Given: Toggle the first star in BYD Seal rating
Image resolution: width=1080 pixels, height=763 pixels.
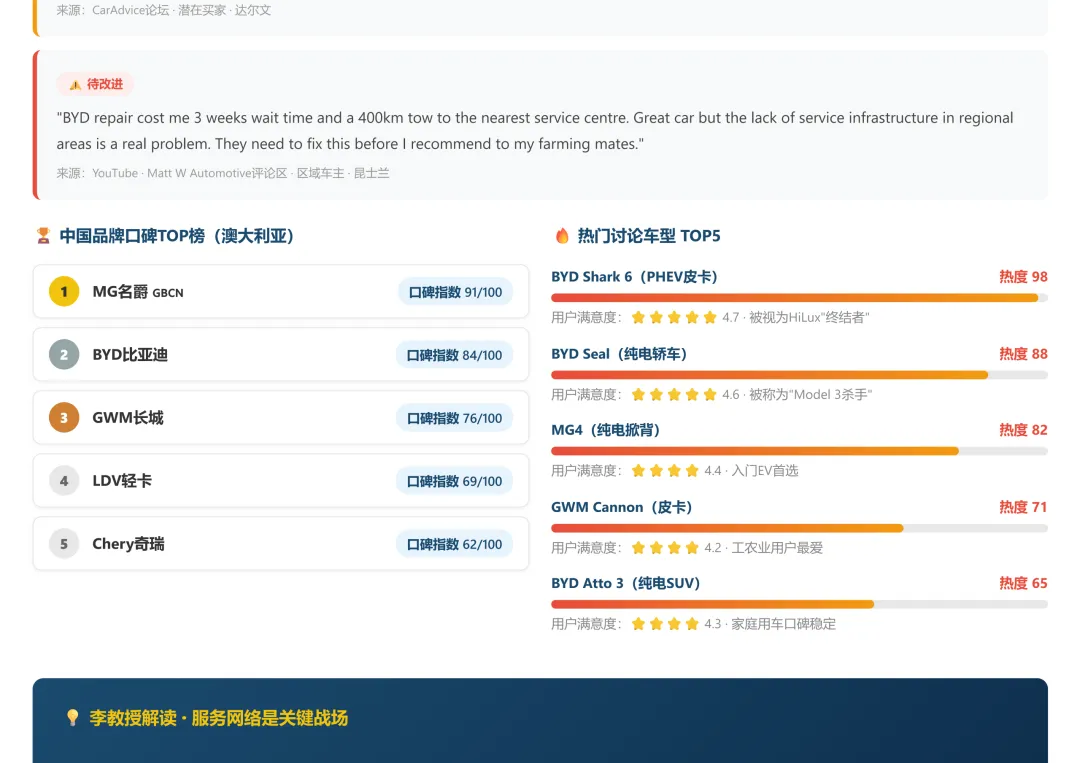Looking at the screenshot, I should click(637, 394).
